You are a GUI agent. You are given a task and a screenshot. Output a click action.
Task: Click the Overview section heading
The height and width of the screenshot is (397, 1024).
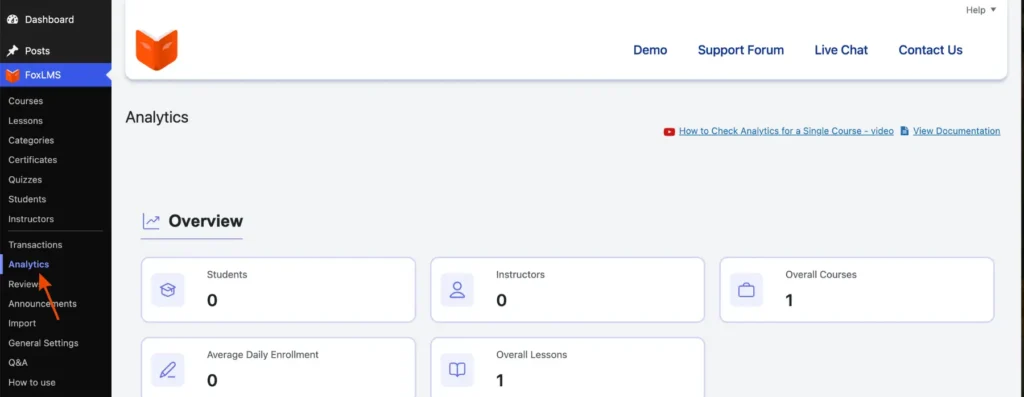(206, 221)
